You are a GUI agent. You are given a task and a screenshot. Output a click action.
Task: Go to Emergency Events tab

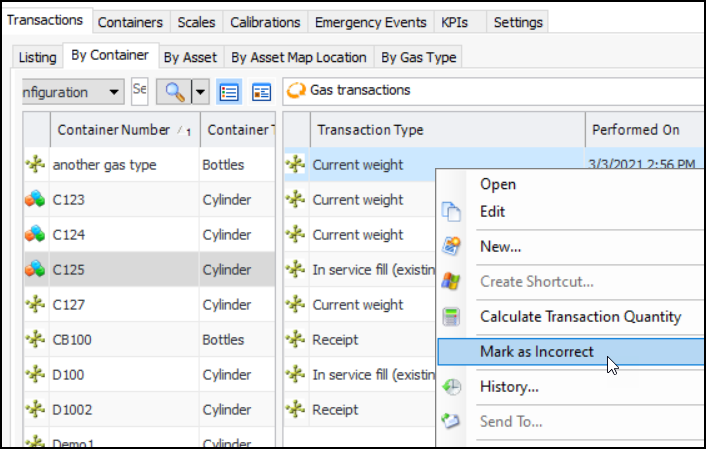click(370, 22)
